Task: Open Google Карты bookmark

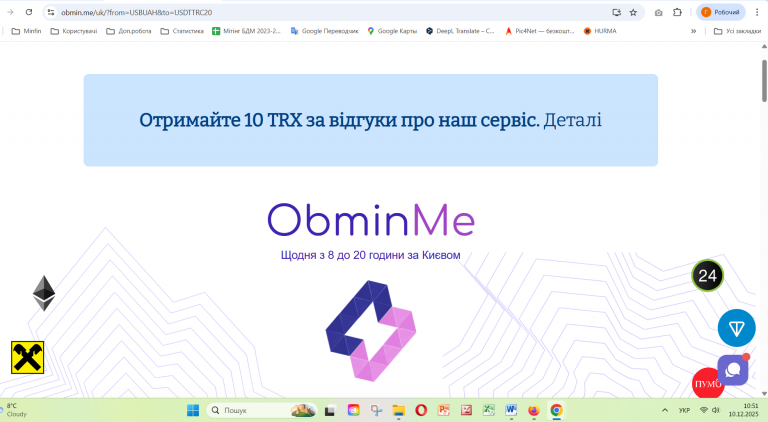Action: click(392, 31)
